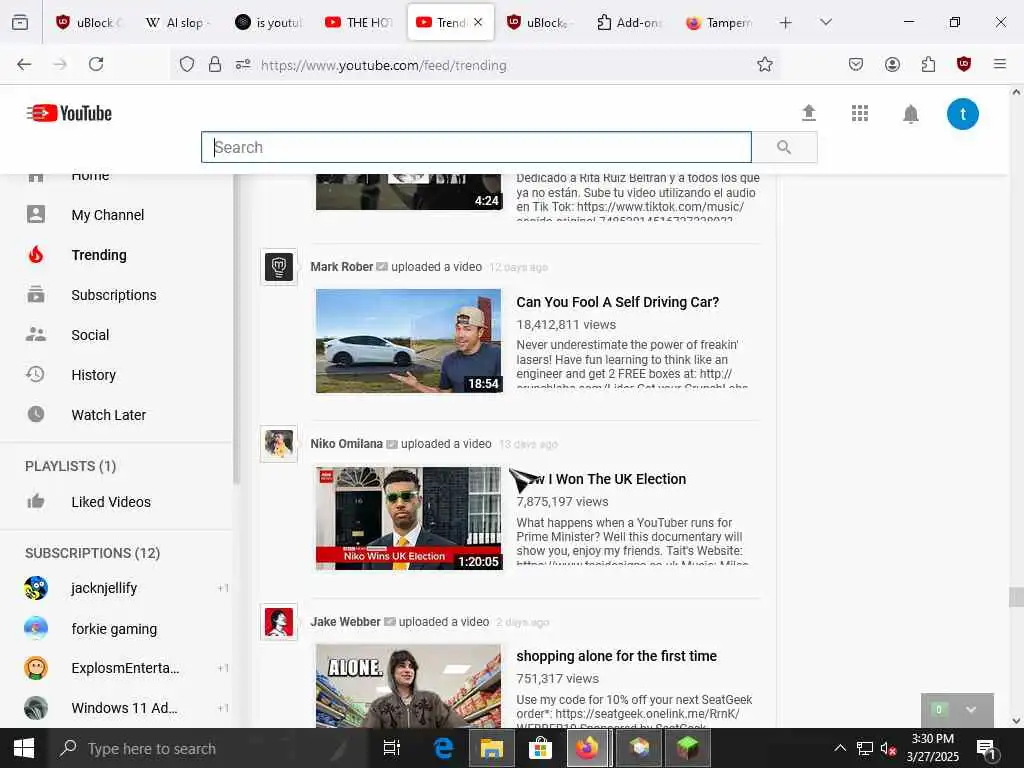Open Subscriptions in the sidebar

pos(114,295)
